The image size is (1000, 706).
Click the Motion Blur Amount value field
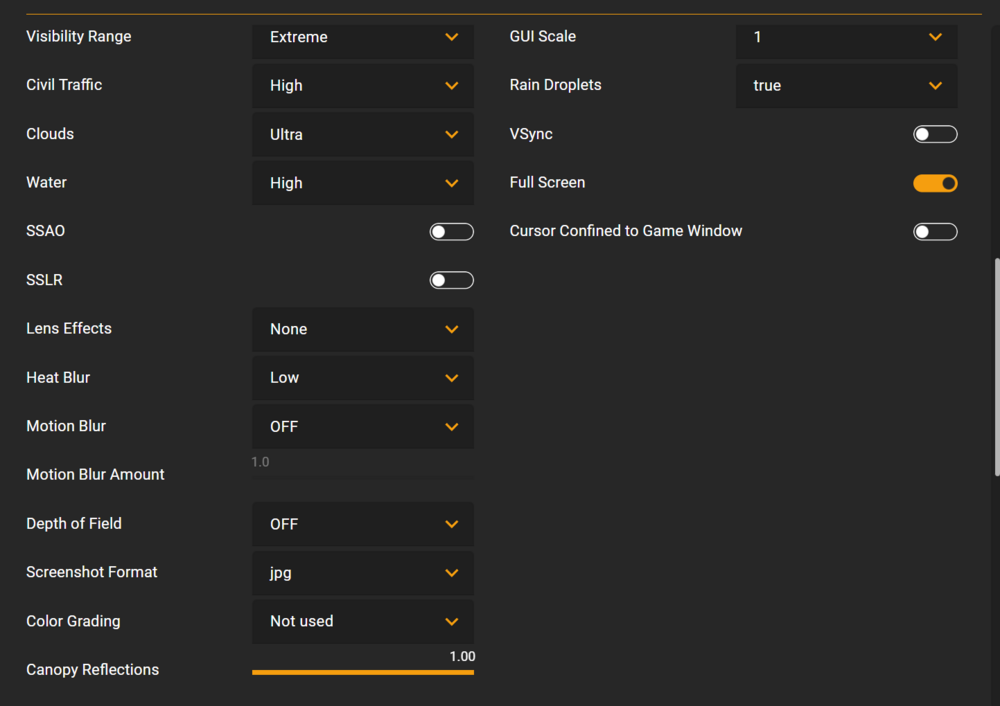[362, 463]
